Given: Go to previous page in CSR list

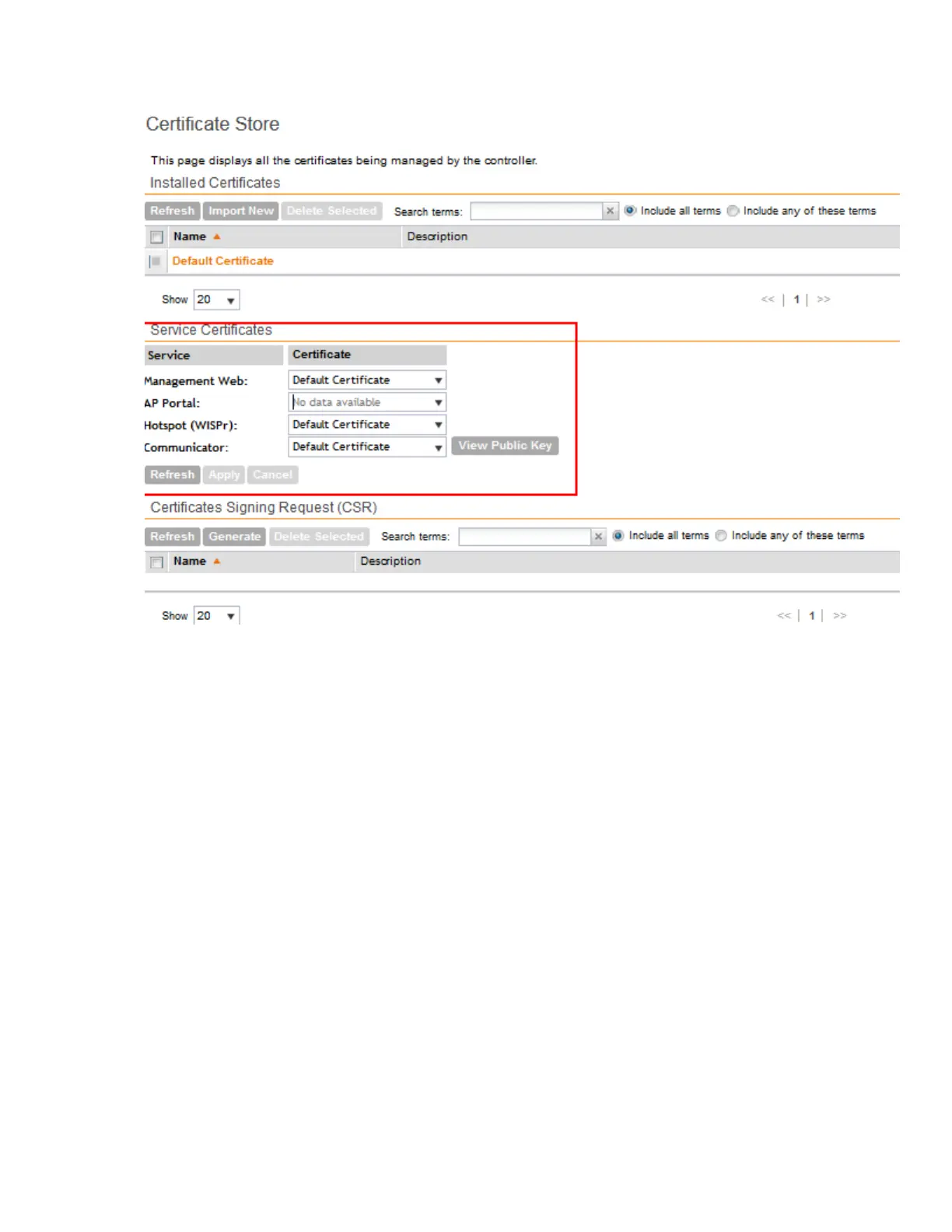Looking at the screenshot, I should [x=783, y=616].
